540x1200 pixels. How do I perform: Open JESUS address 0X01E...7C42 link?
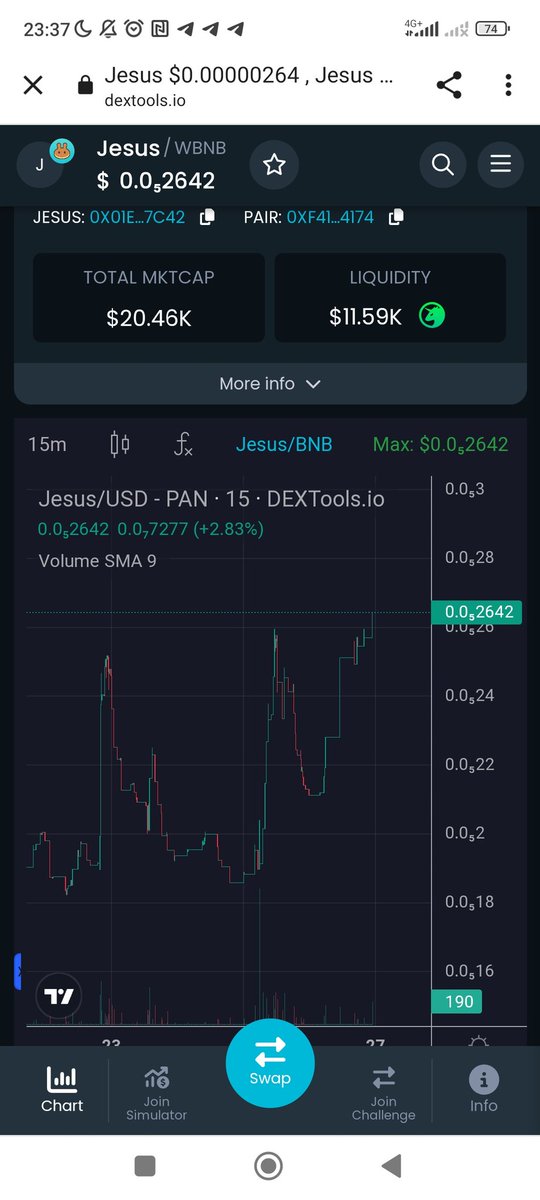[137, 217]
